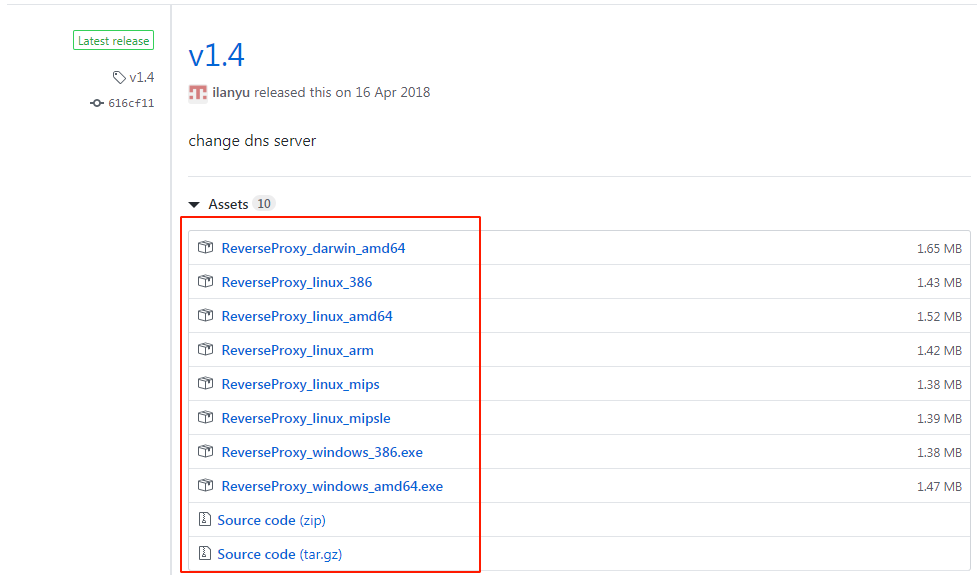Download ReverseProxy_linux_386
The height and width of the screenshot is (575, 977).
[x=297, y=282]
